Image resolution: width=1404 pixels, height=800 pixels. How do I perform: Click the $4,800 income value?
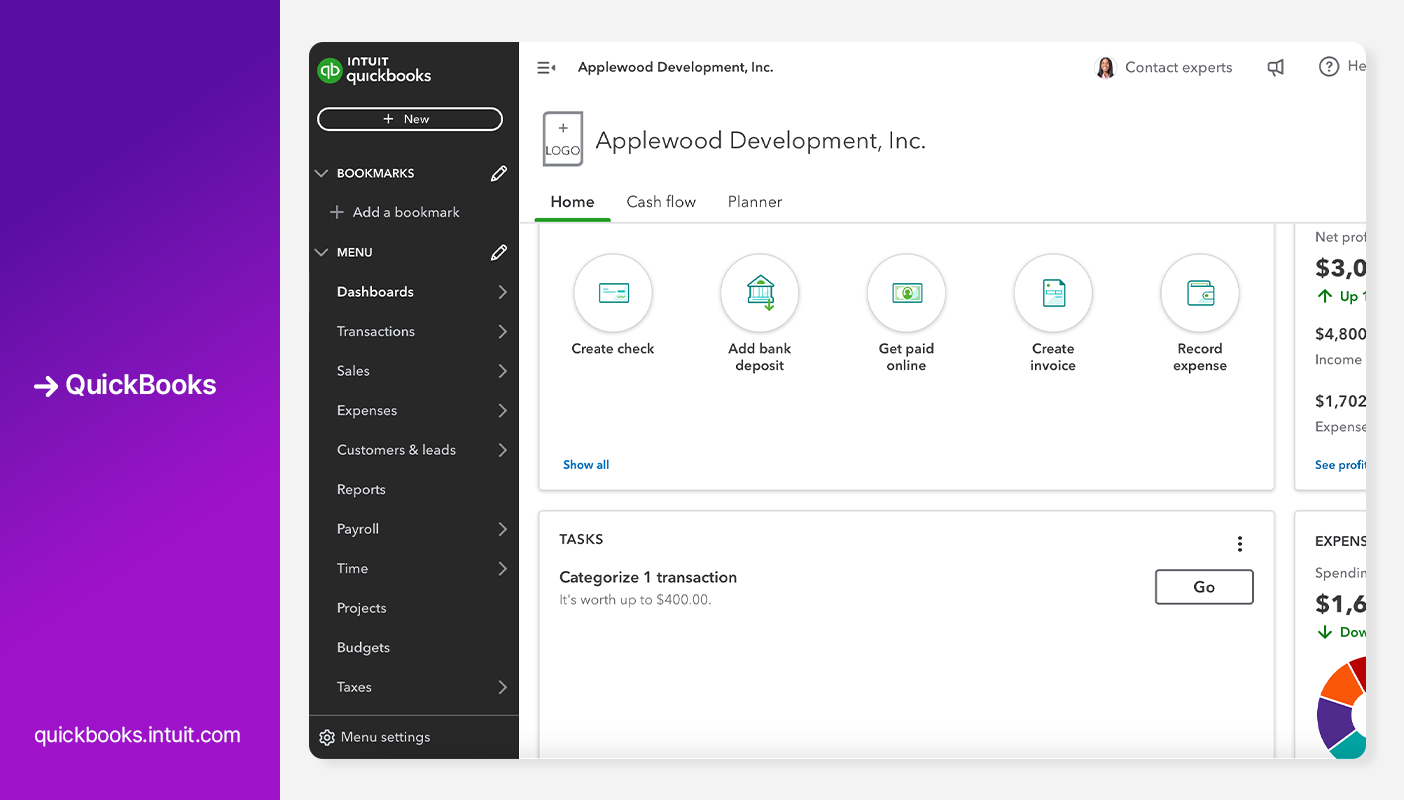(1340, 334)
